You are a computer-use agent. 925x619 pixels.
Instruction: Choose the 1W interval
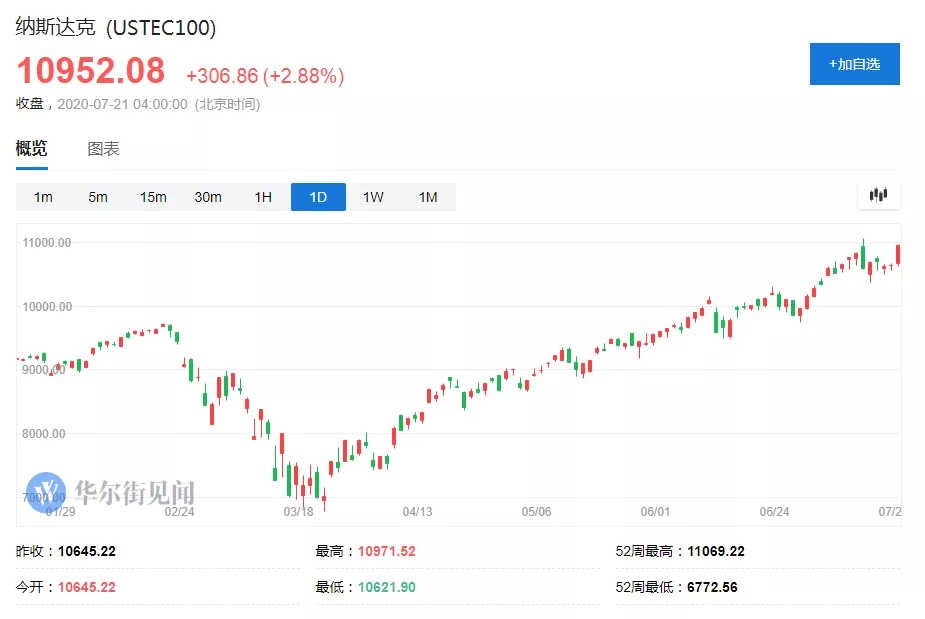coord(373,197)
